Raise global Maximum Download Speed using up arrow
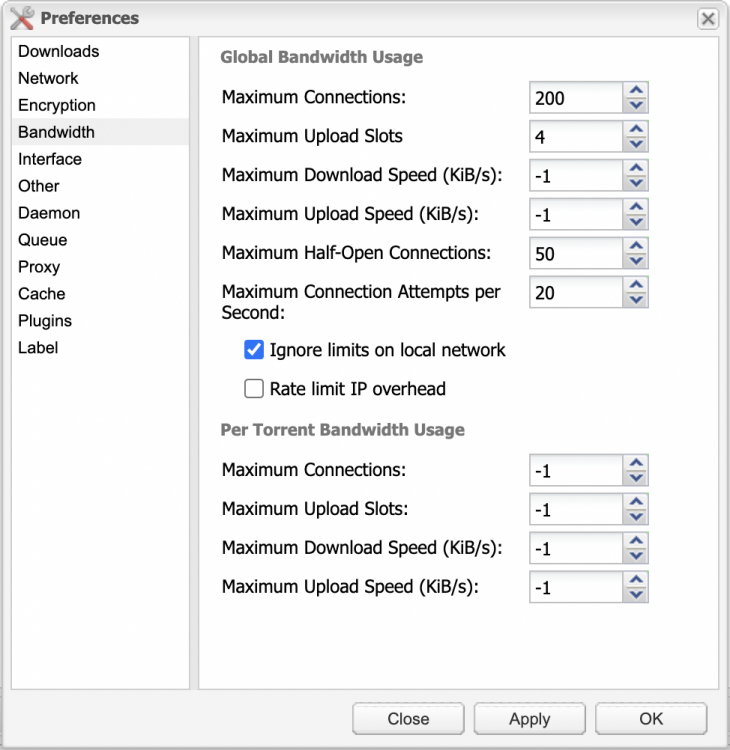Screen dimensions: 730x750 click(636, 168)
